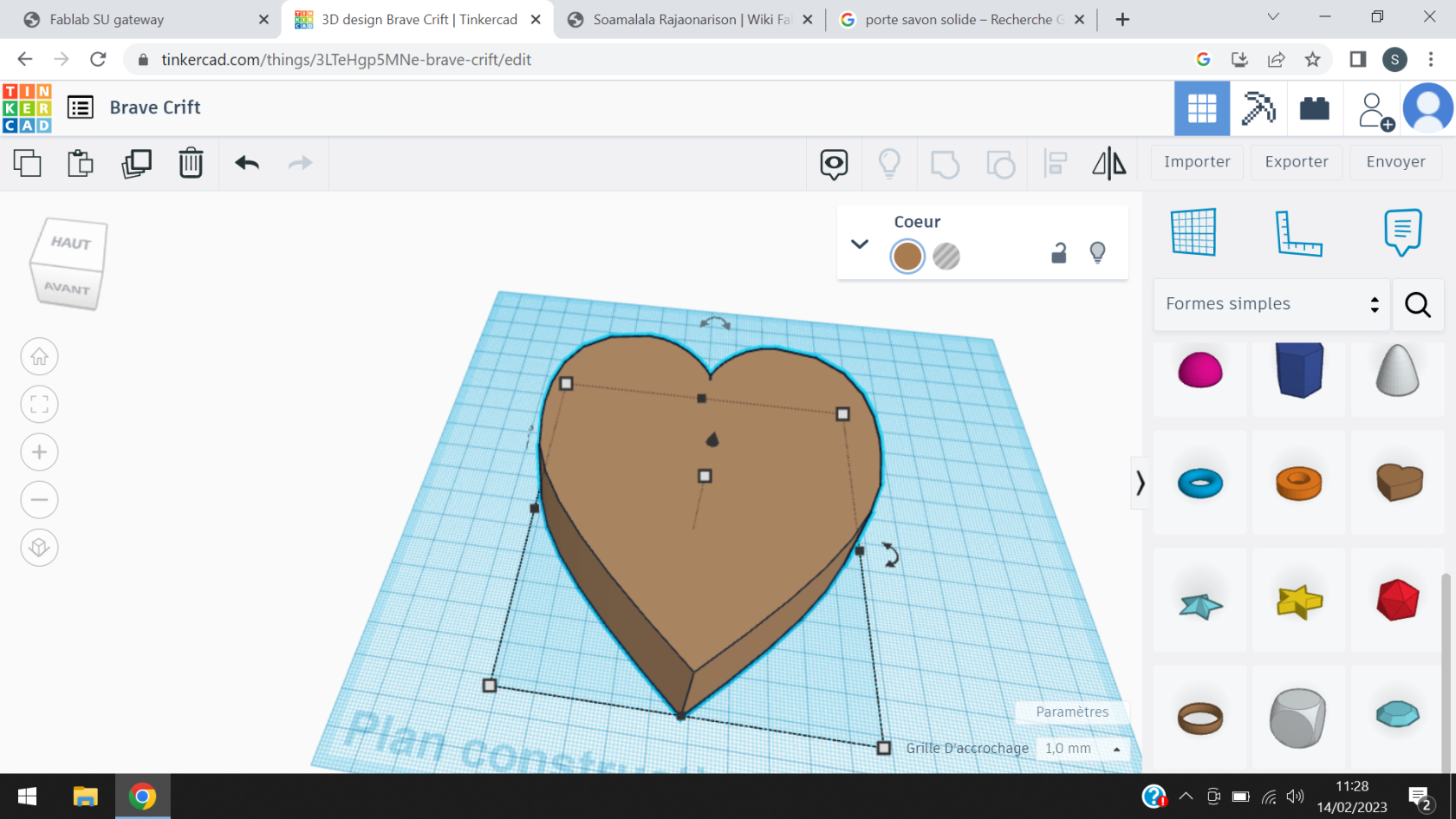The image size is (1456, 819).
Task: Click the zoom in plus button
Action: (x=39, y=452)
